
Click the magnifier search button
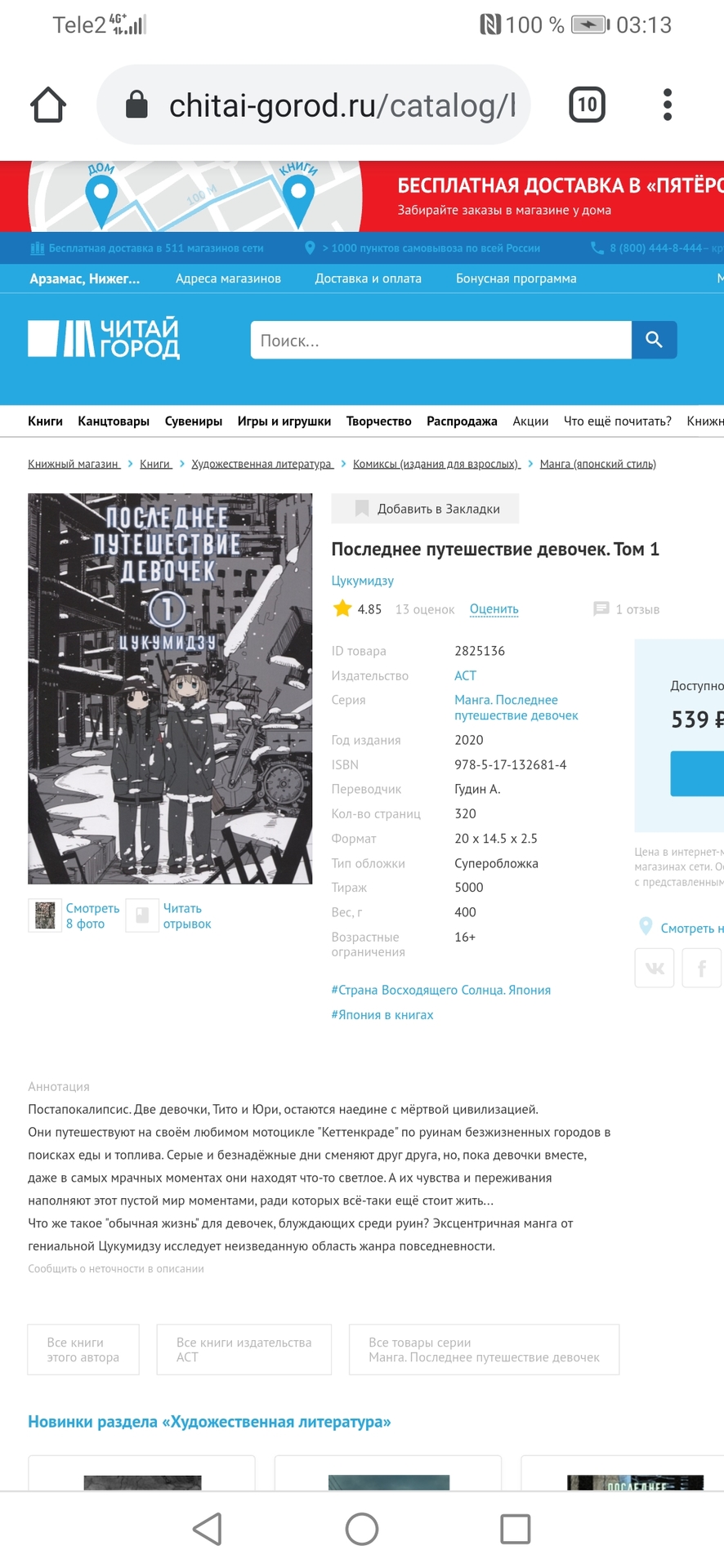[654, 340]
